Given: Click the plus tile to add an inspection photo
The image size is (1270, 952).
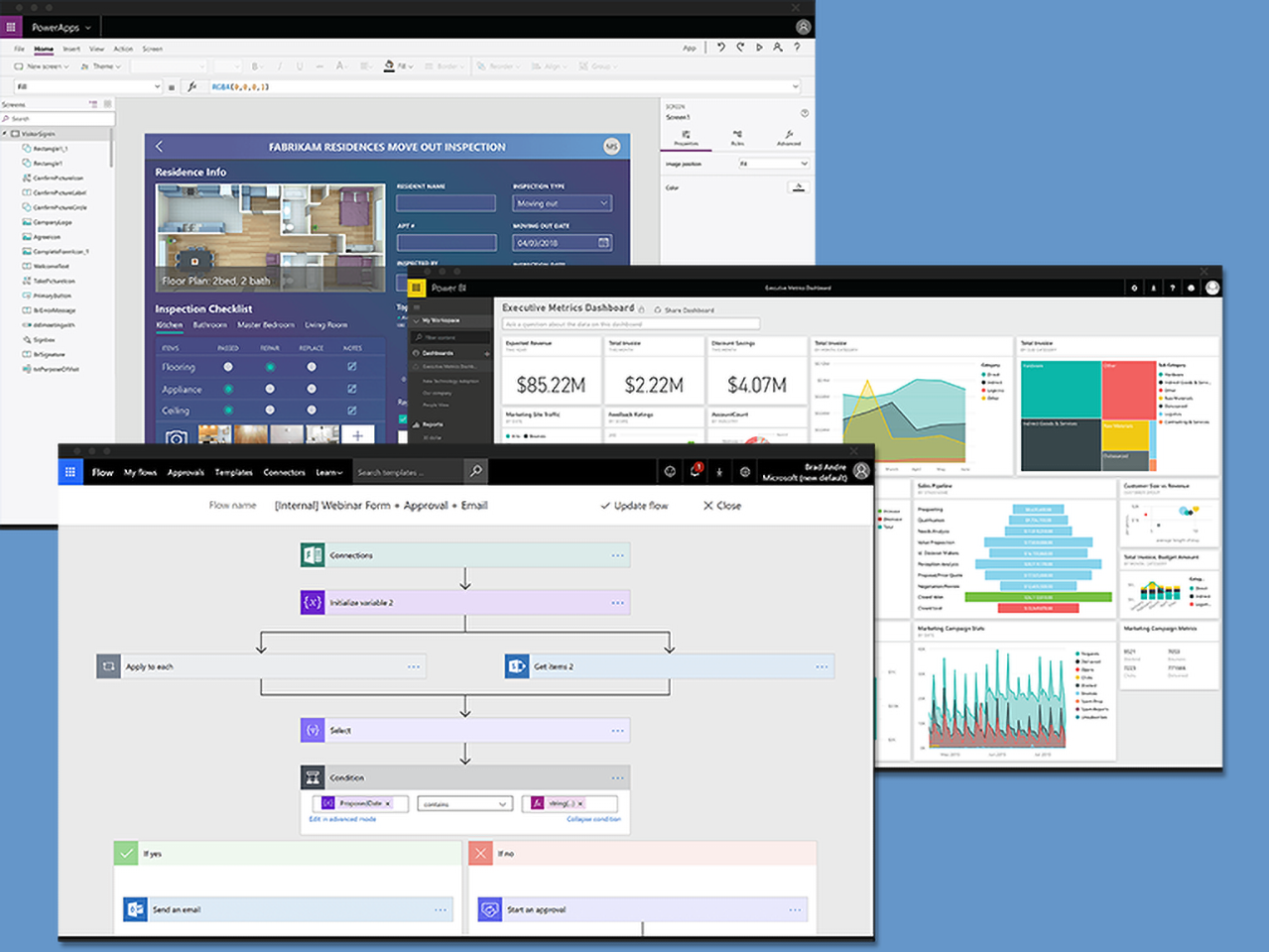Looking at the screenshot, I should pyautogui.click(x=357, y=435).
